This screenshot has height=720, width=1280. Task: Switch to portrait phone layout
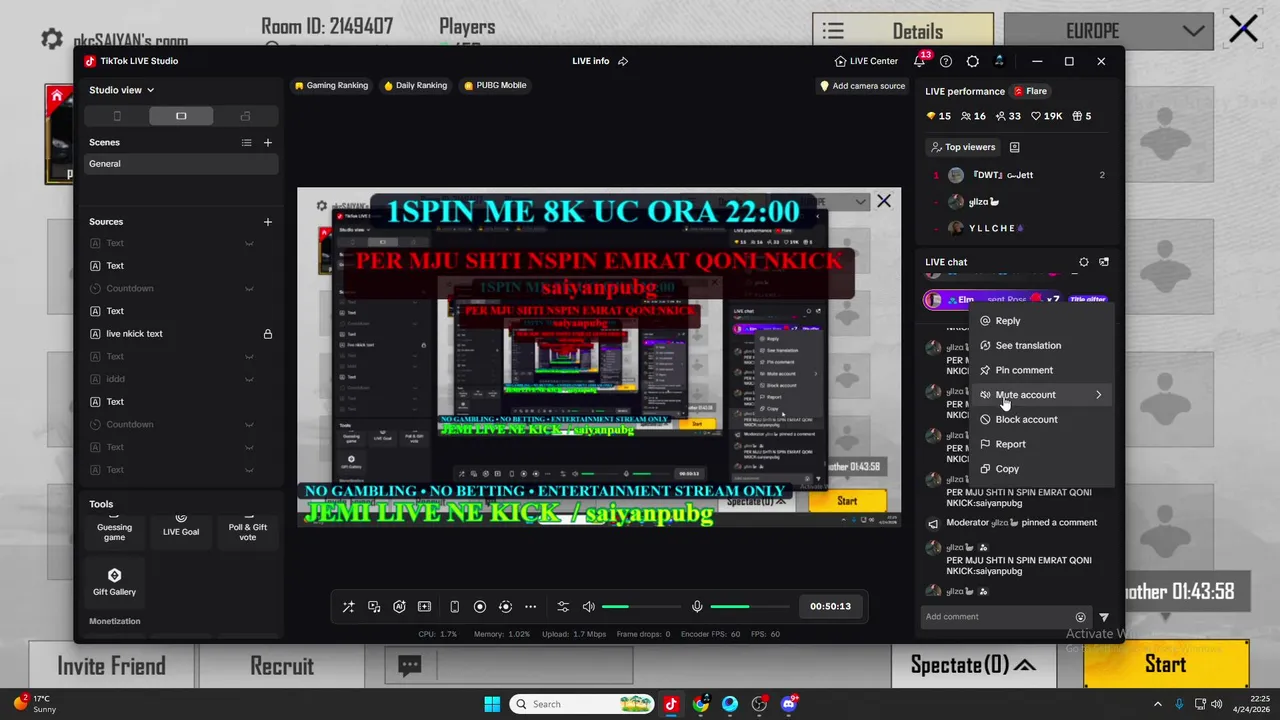117,116
